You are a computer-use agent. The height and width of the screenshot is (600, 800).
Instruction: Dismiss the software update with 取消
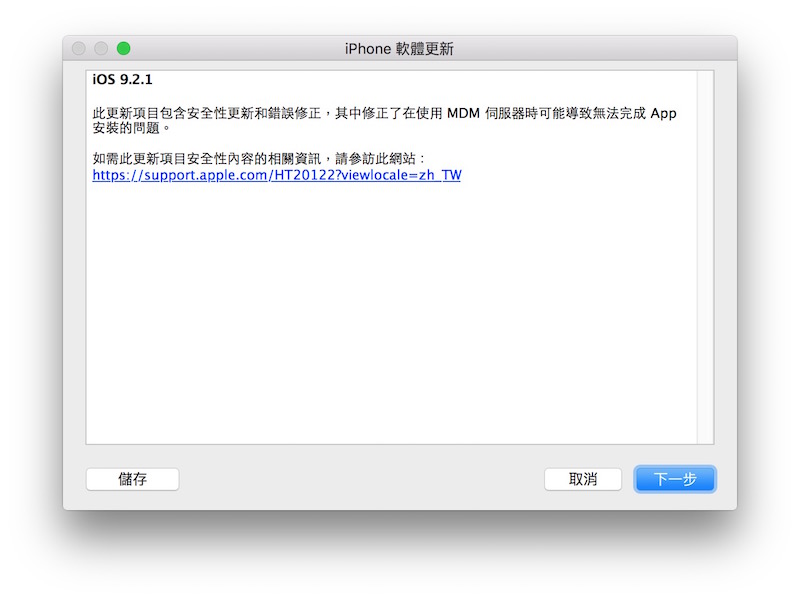point(584,479)
